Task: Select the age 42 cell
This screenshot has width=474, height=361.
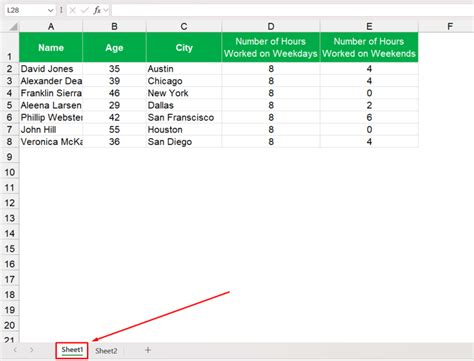Action: click(114, 117)
